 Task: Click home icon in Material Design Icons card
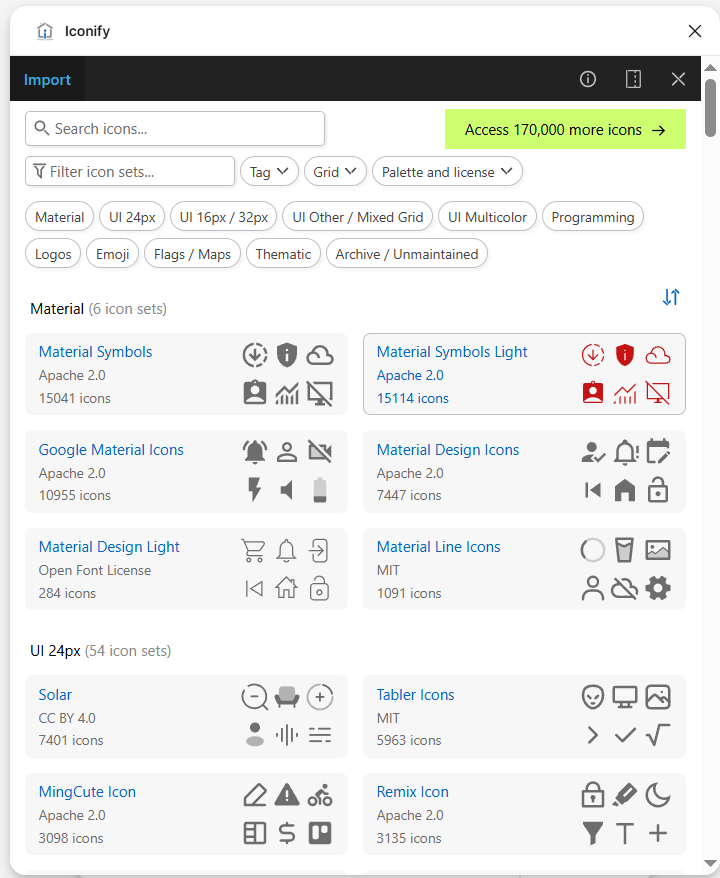[x=625, y=491]
